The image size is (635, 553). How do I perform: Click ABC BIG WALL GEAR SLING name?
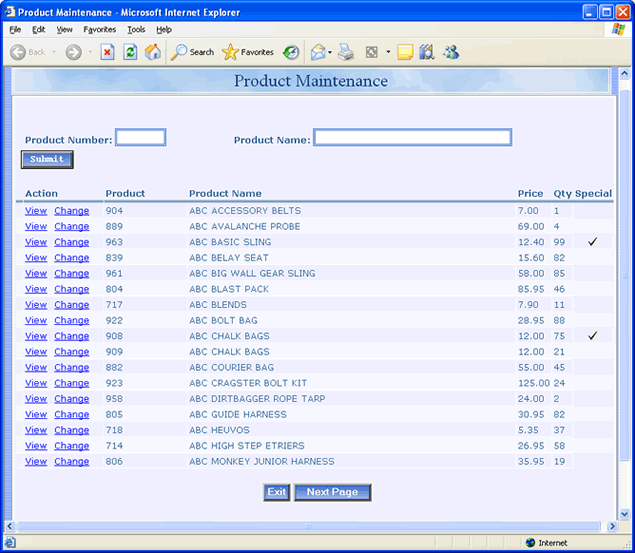pos(252,274)
